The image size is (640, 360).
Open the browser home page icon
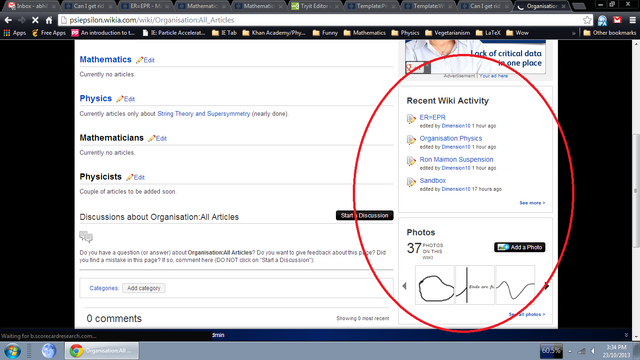tap(49, 20)
